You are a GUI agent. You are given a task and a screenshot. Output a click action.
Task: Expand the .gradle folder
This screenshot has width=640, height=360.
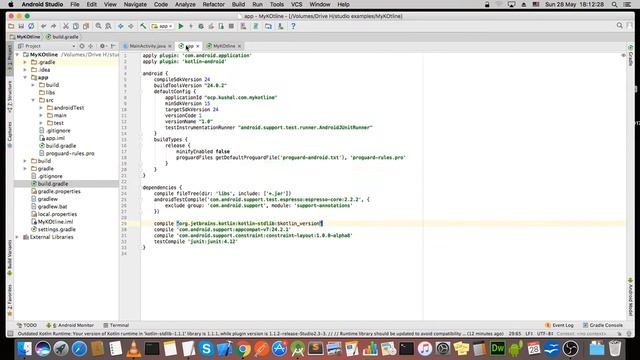click(x=25, y=62)
